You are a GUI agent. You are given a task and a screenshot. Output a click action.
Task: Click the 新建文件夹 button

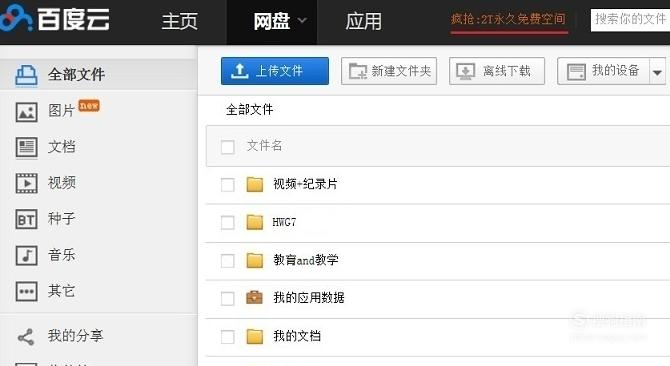point(389,71)
